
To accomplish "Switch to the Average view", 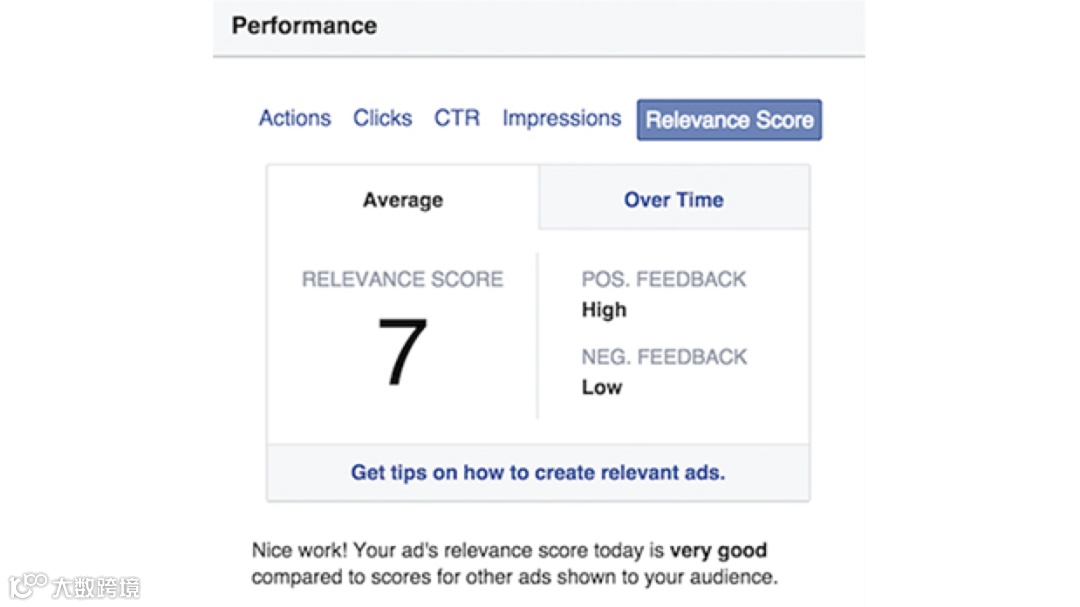I will click(x=402, y=199).
